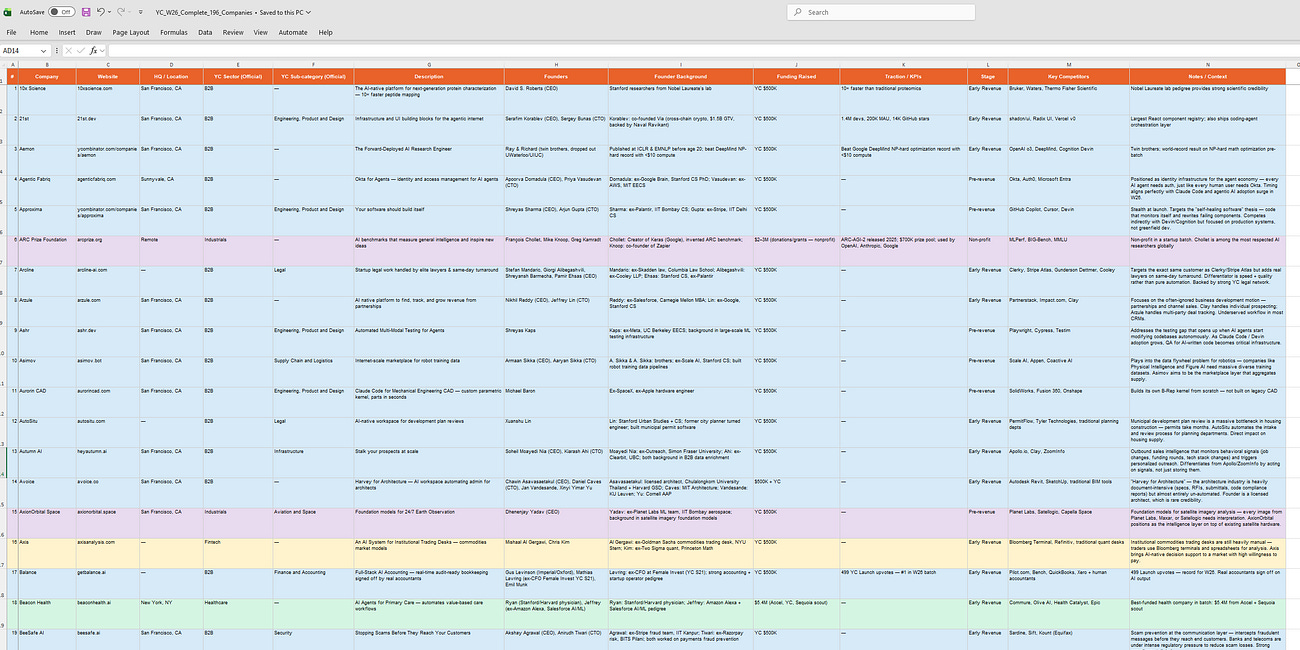The height and width of the screenshot is (650, 1300).
Task: Click the Search box in title bar
Action: pos(881,12)
